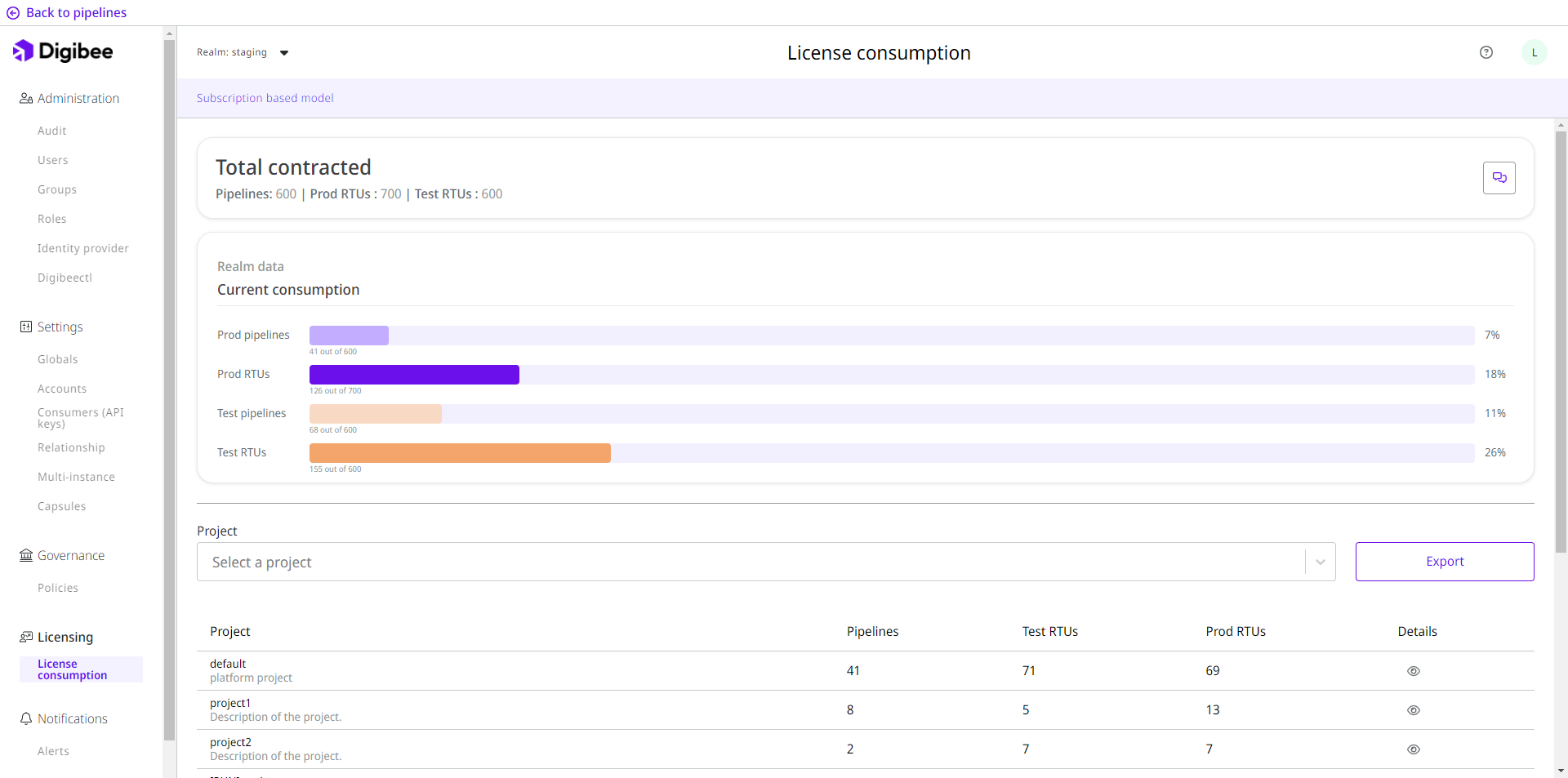Open the help question mark icon

(x=1486, y=52)
